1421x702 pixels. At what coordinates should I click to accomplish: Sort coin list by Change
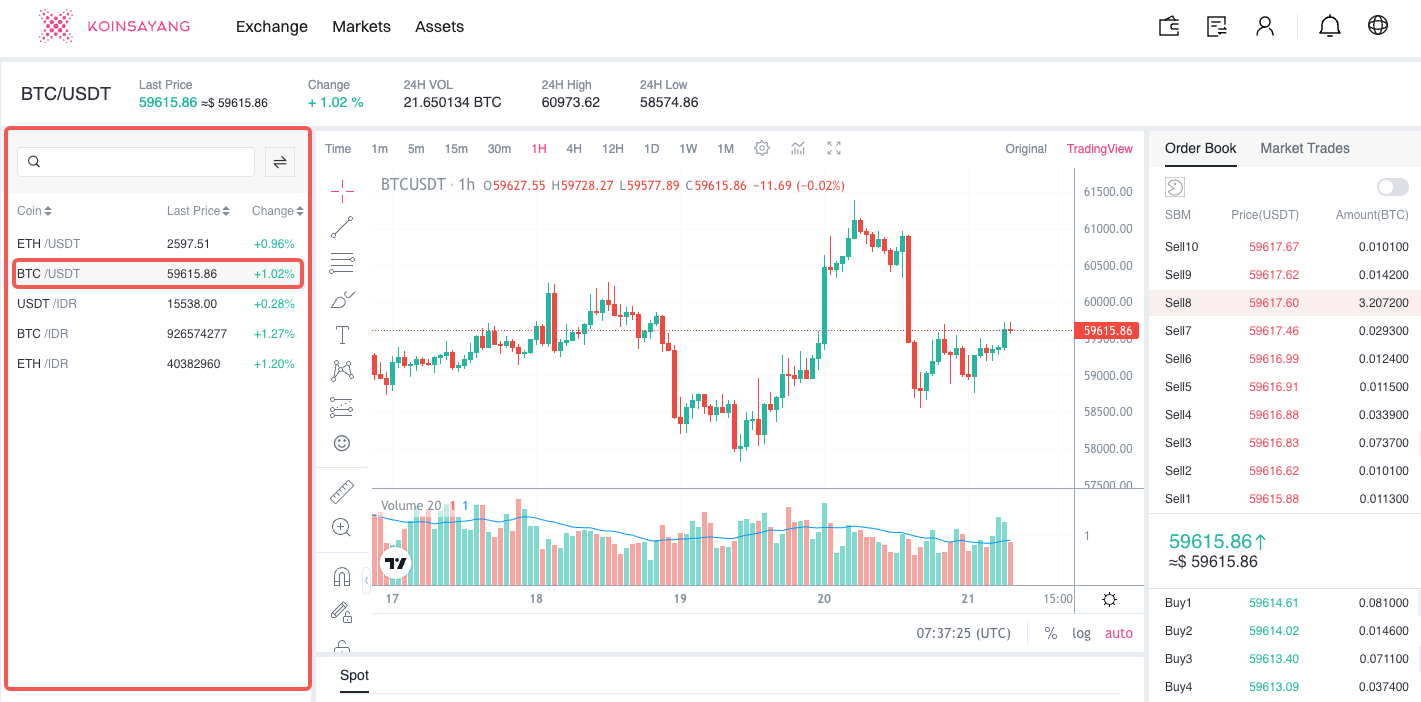(277, 211)
